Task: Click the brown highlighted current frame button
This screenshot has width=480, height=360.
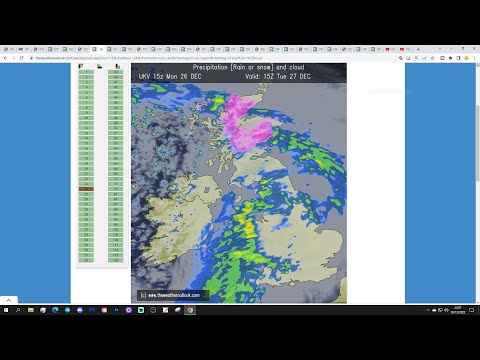Action: (x=86, y=189)
